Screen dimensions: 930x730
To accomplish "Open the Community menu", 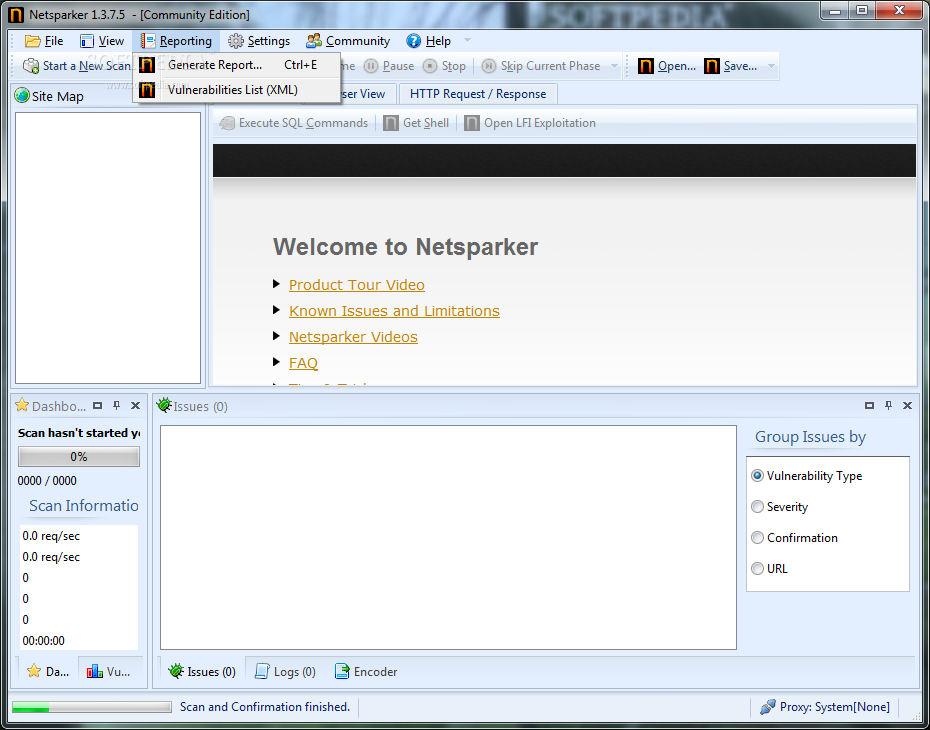I will coord(348,41).
